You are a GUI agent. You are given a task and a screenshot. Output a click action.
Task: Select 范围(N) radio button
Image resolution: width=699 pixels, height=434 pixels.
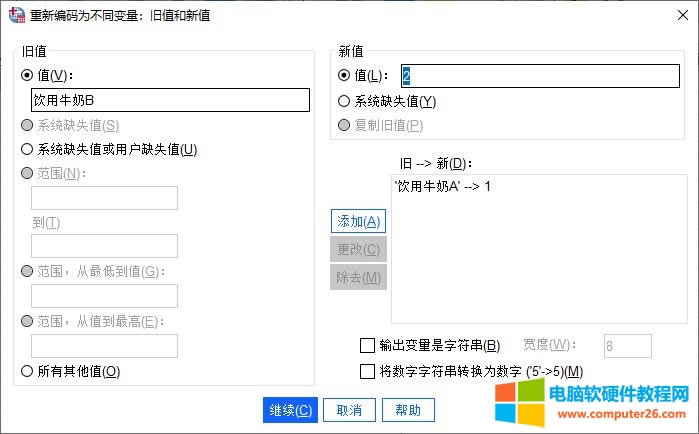[27, 174]
